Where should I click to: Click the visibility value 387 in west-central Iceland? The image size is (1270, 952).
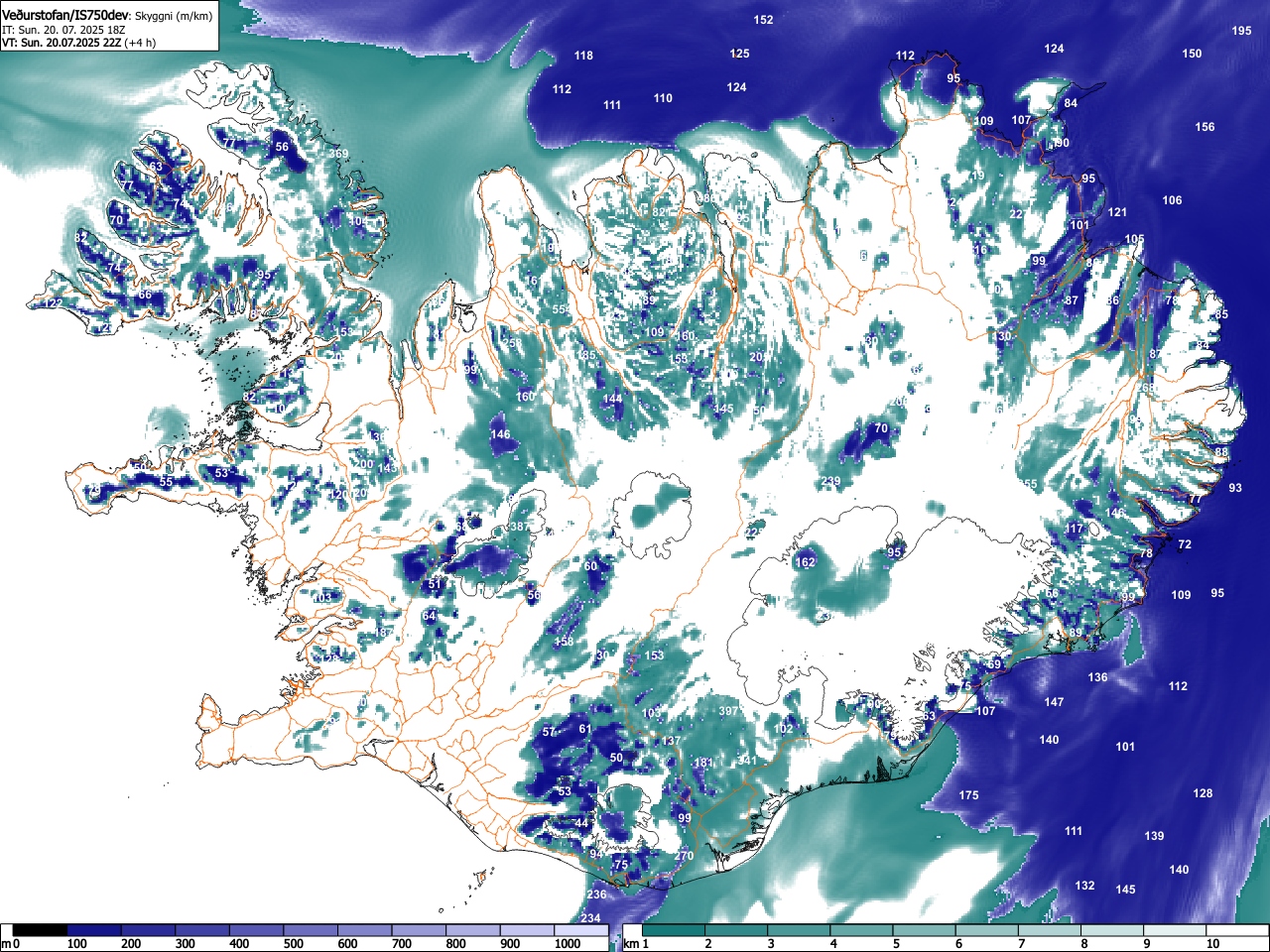[x=519, y=527]
